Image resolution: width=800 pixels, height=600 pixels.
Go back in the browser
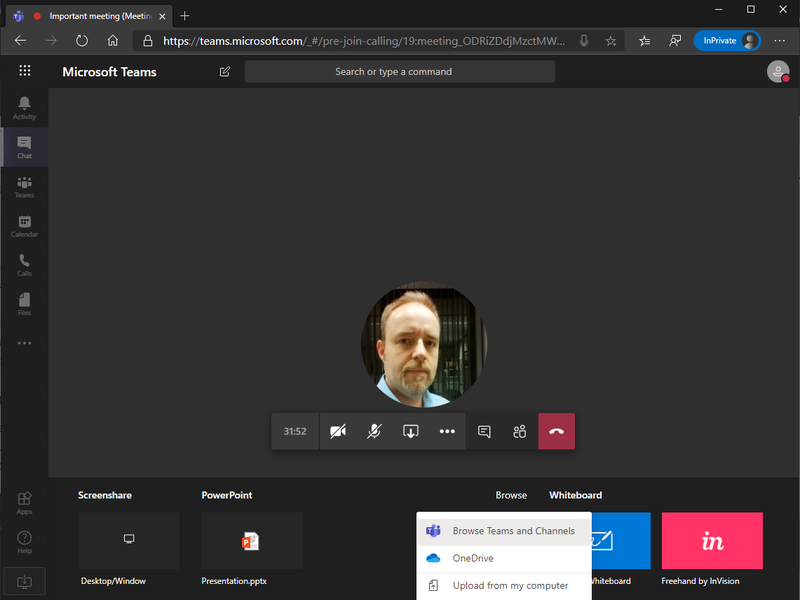click(x=20, y=41)
